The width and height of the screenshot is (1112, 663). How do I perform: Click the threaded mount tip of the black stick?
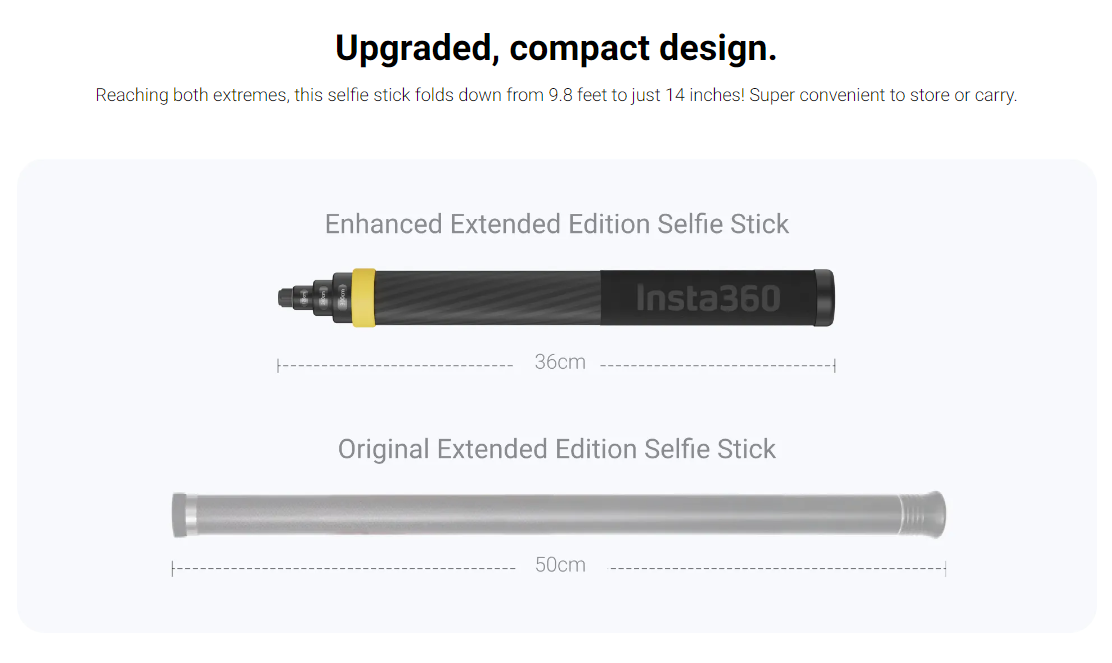point(286,298)
